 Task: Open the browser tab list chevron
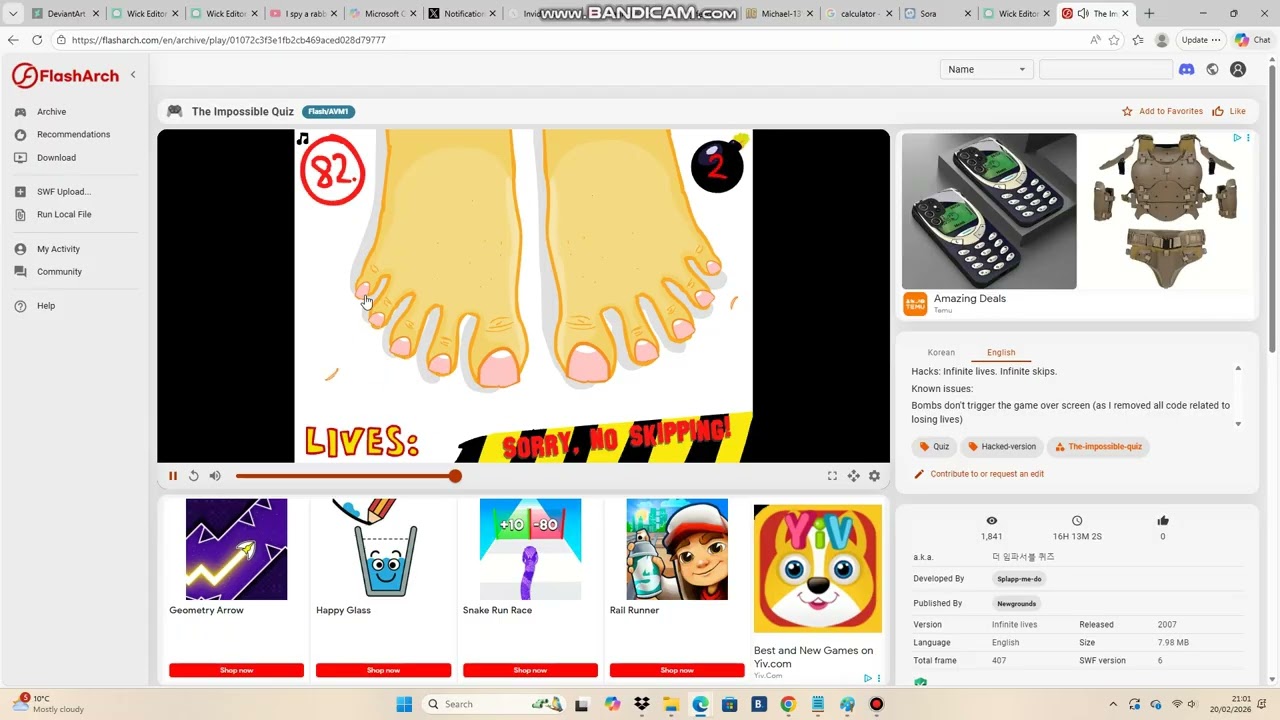coord(13,14)
